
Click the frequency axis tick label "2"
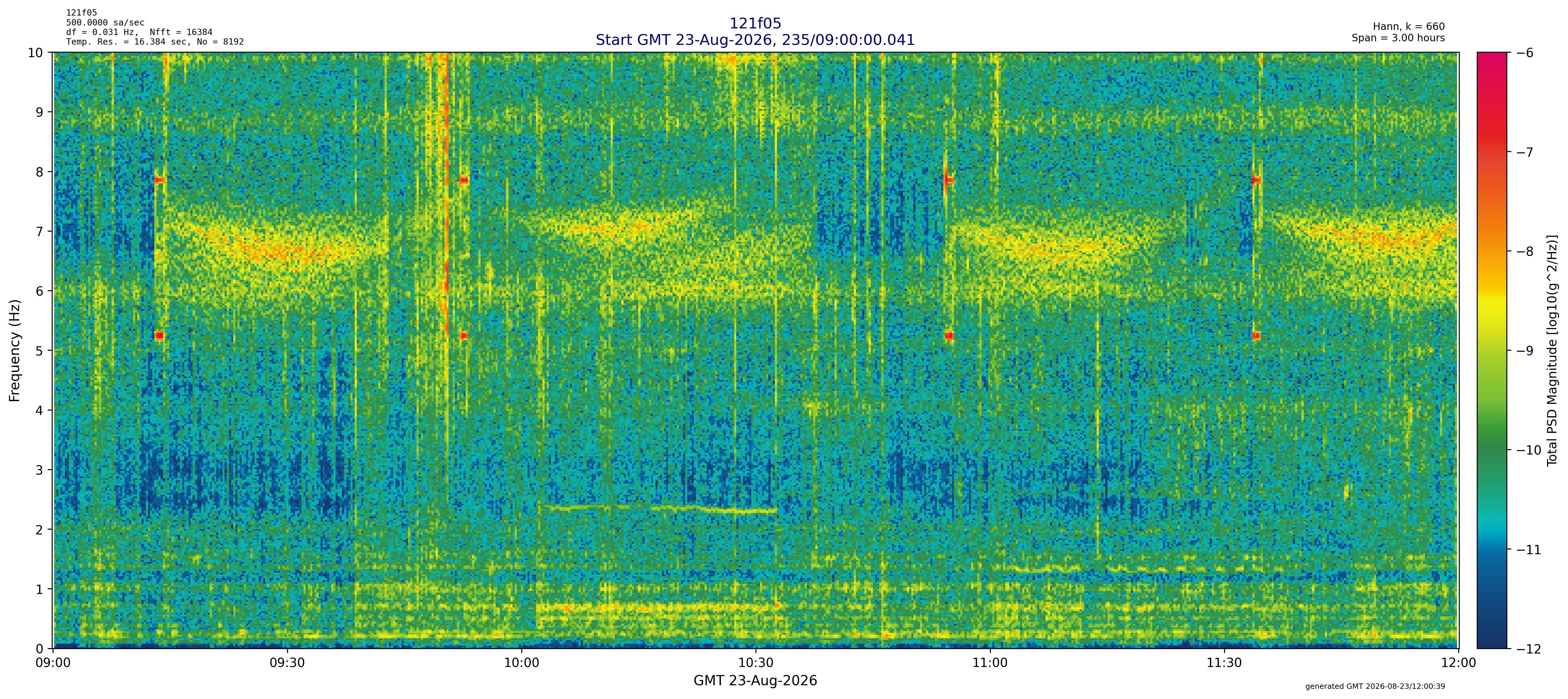[39, 530]
